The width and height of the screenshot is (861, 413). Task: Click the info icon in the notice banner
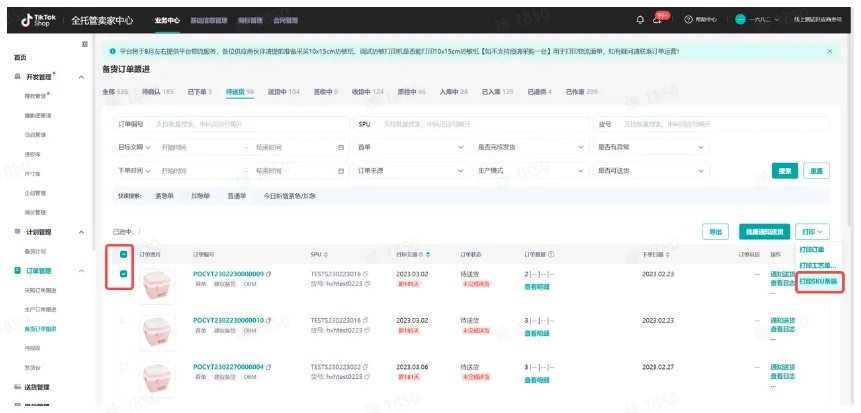tap(113, 51)
